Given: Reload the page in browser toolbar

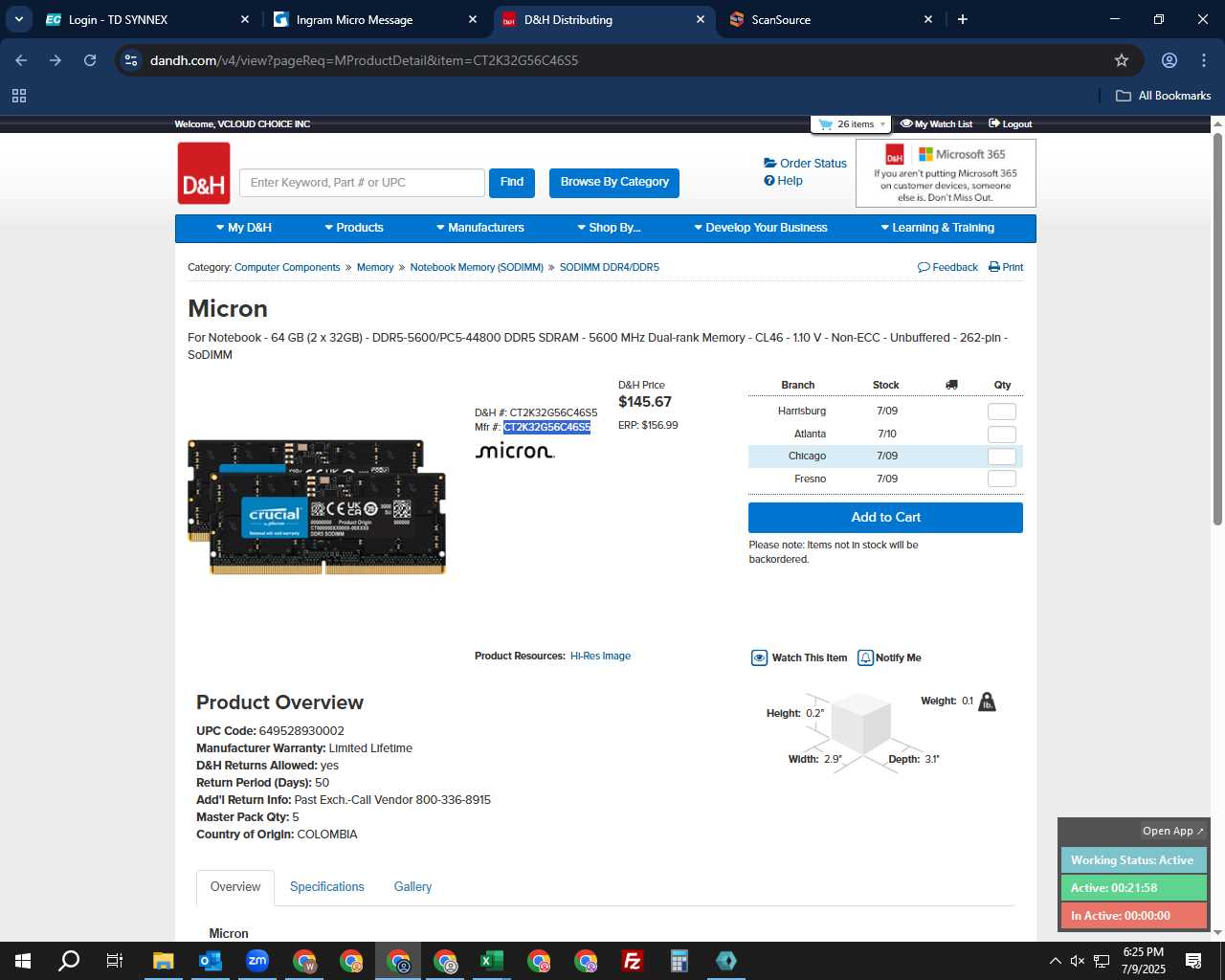Looking at the screenshot, I should pyautogui.click(x=90, y=60).
